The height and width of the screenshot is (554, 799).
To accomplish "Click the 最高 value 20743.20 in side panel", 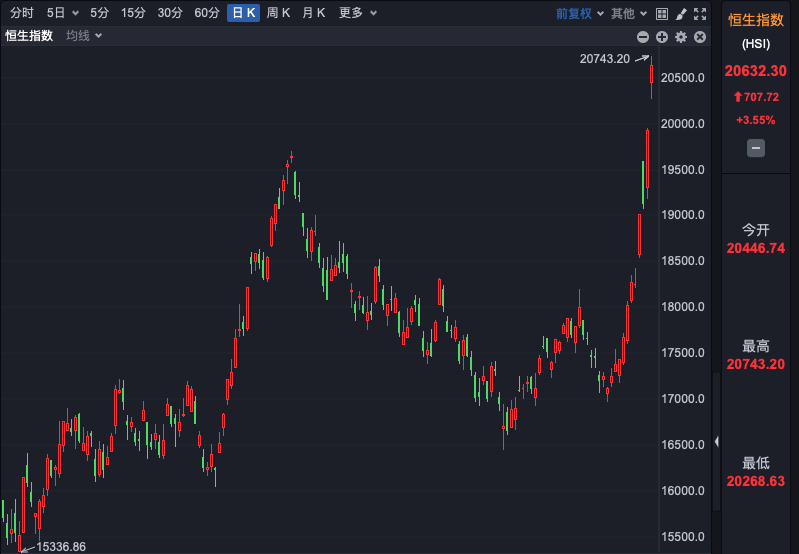I will [756, 364].
